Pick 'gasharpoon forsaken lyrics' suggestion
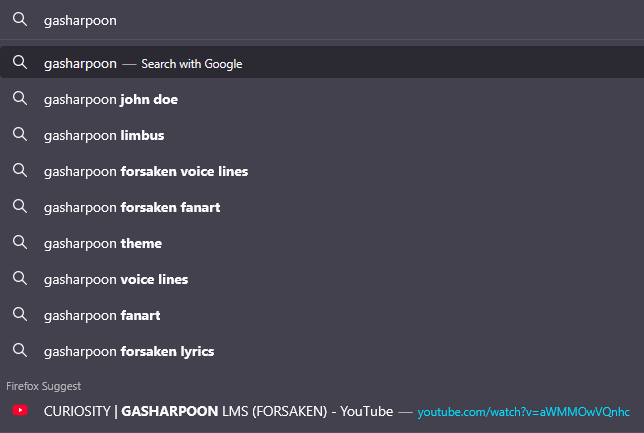 click(322, 351)
